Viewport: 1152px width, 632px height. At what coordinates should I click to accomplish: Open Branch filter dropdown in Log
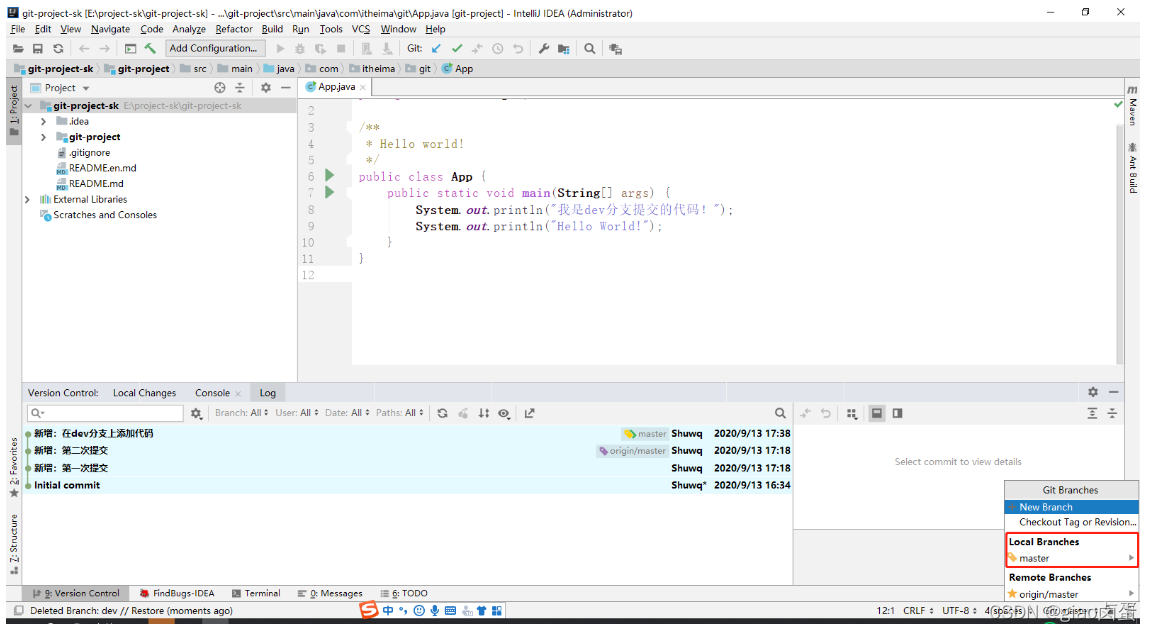pyautogui.click(x=242, y=413)
